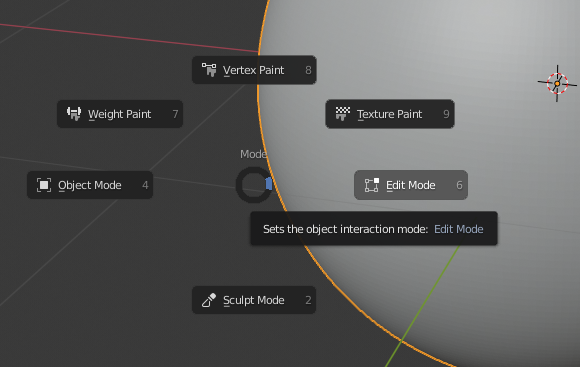This screenshot has height=367, width=580.
Task: Click the Weight Paint icon
Action: (74, 114)
